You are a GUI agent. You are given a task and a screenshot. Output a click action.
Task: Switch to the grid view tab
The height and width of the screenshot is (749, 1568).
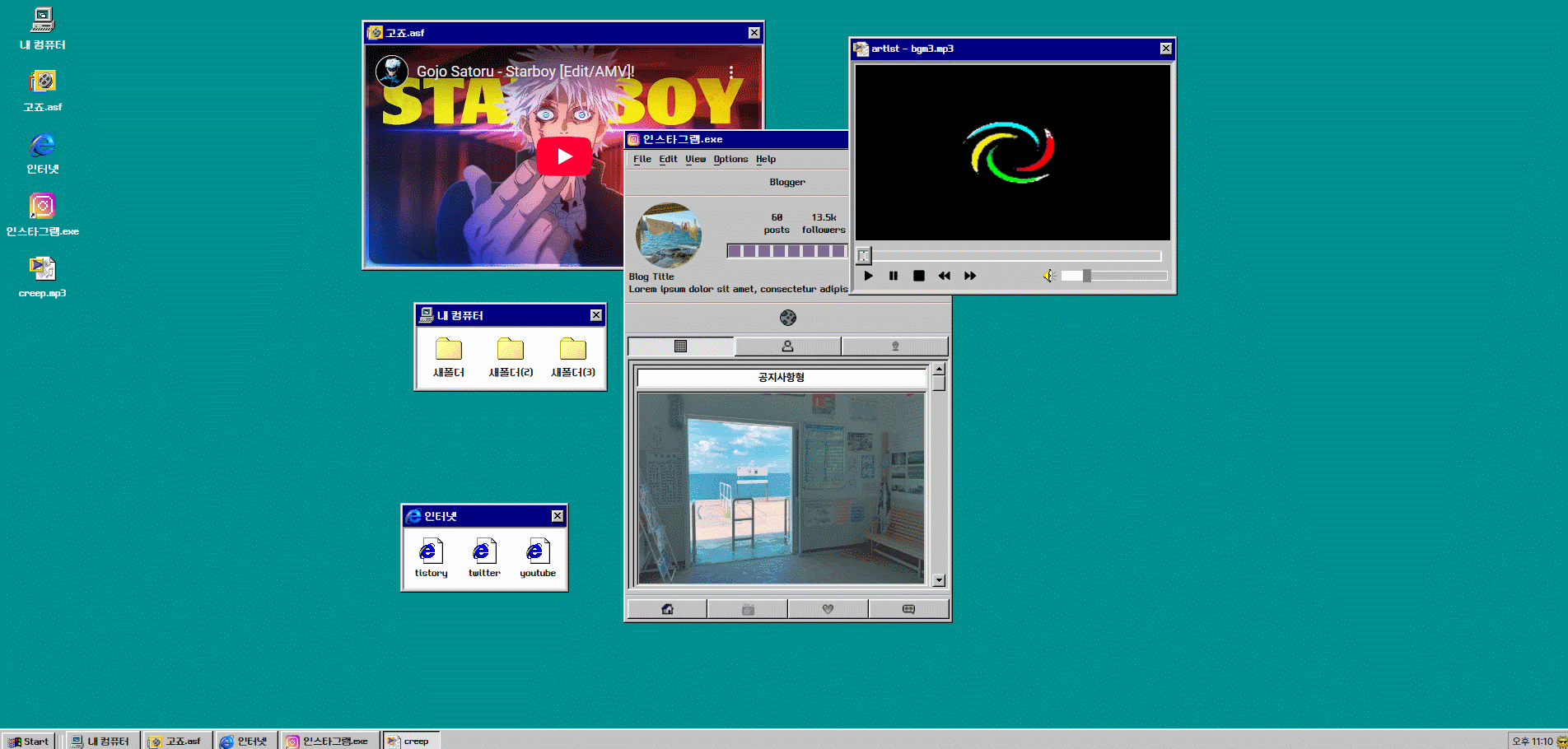(x=680, y=347)
